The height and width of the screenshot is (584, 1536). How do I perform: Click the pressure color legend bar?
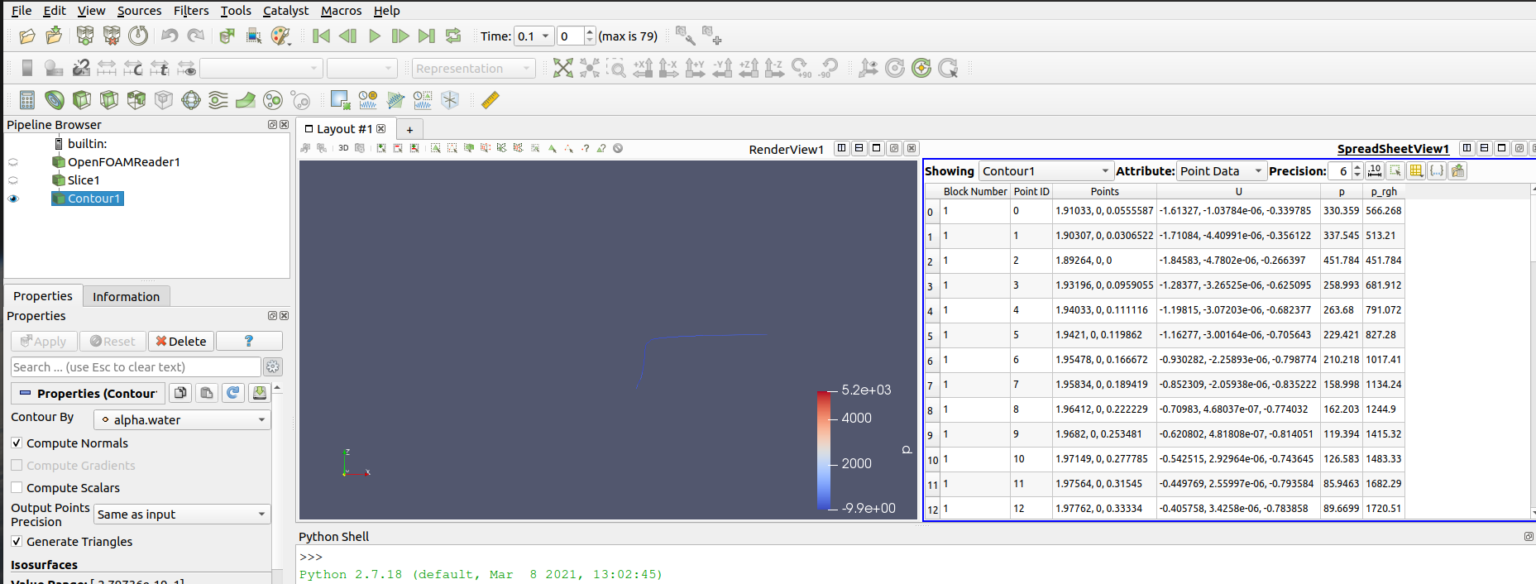[x=824, y=450]
